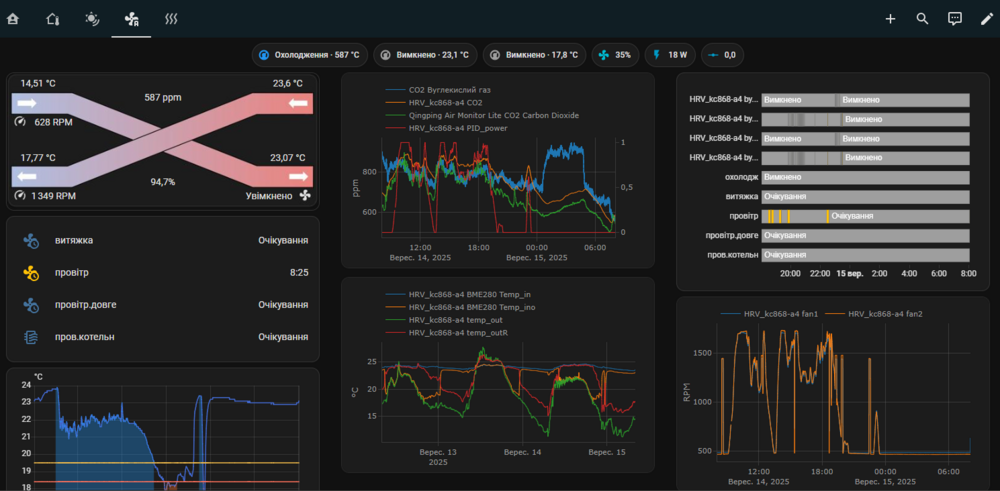Screen dimensions: 1000x491
Task: Click the провітр history timeline bar
Action: (864, 216)
